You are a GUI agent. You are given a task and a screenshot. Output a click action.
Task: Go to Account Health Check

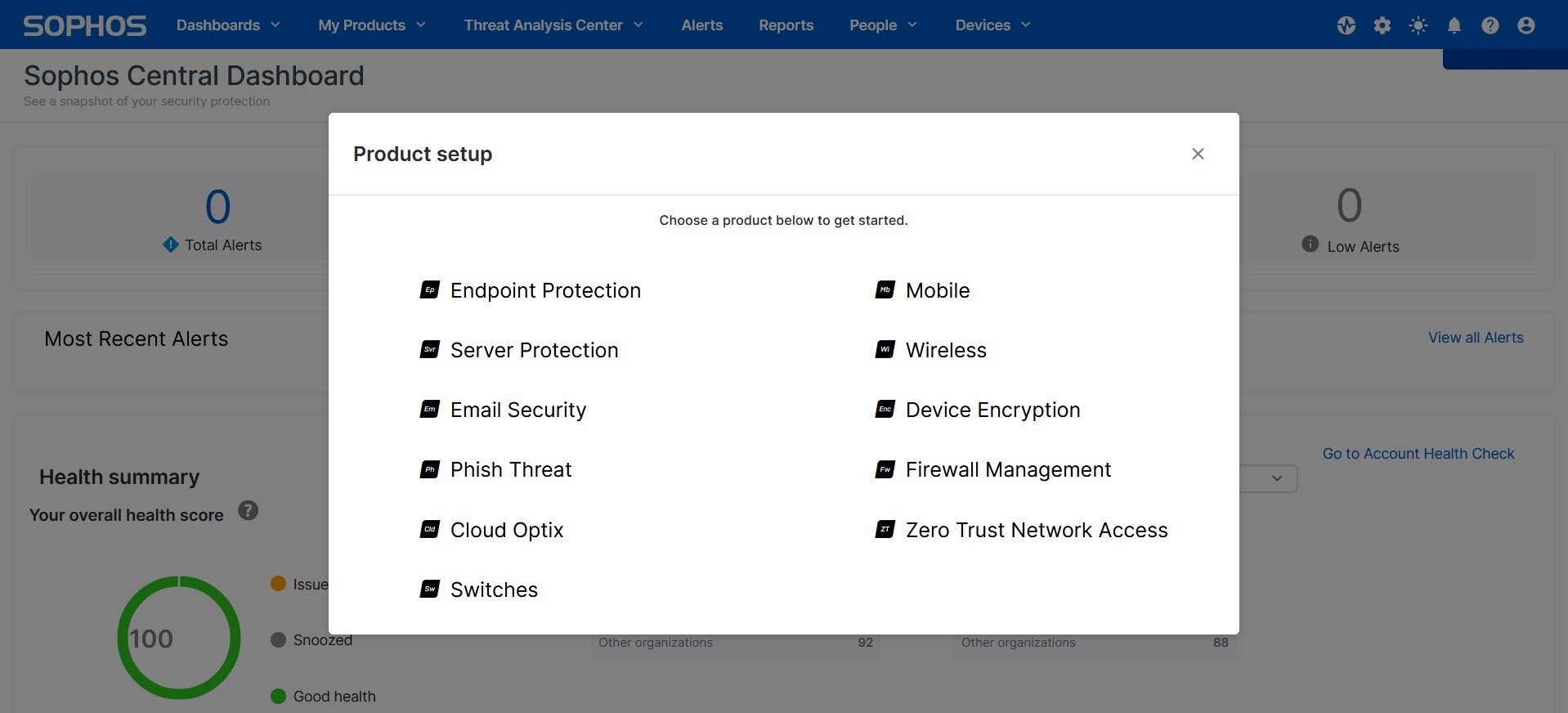click(x=1418, y=454)
